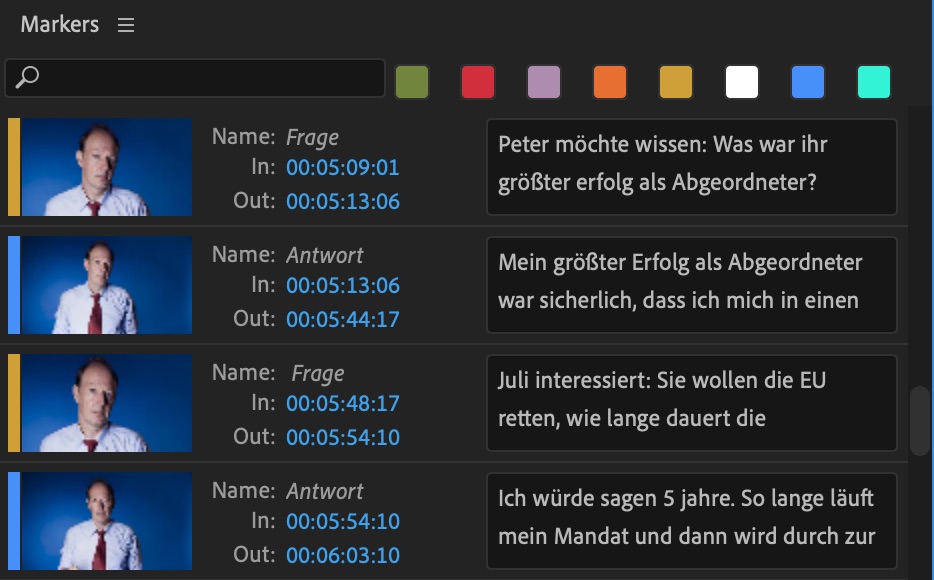Screen dimensions: 934x580
Task: Click the magnifying glass search icon
Action: pos(27,78)
